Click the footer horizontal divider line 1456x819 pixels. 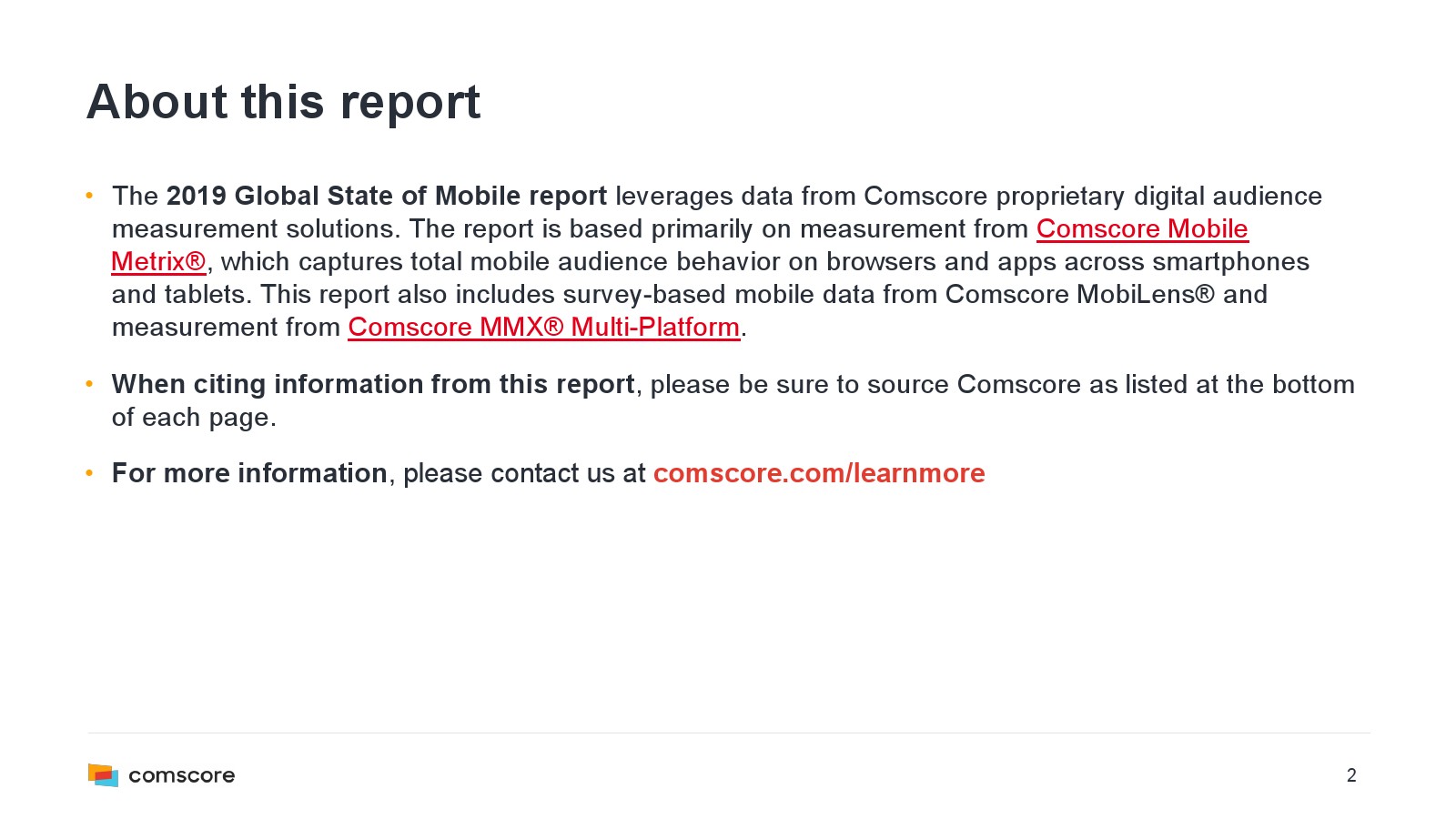pos(728,733)
